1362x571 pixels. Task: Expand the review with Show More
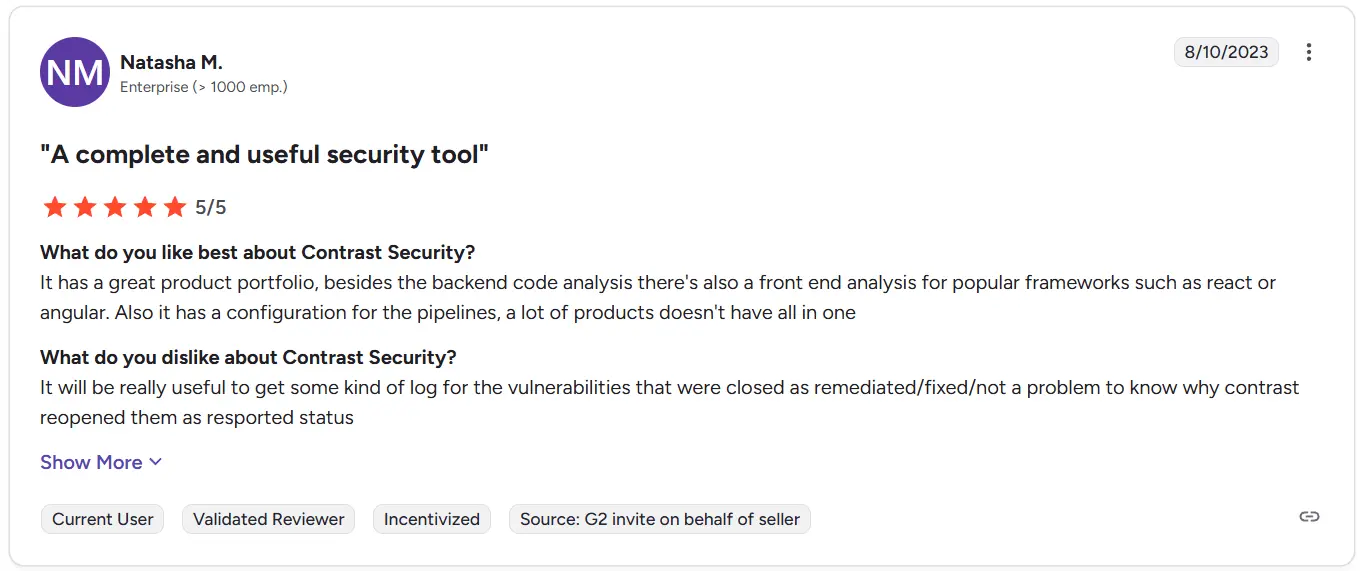point(101,462)
